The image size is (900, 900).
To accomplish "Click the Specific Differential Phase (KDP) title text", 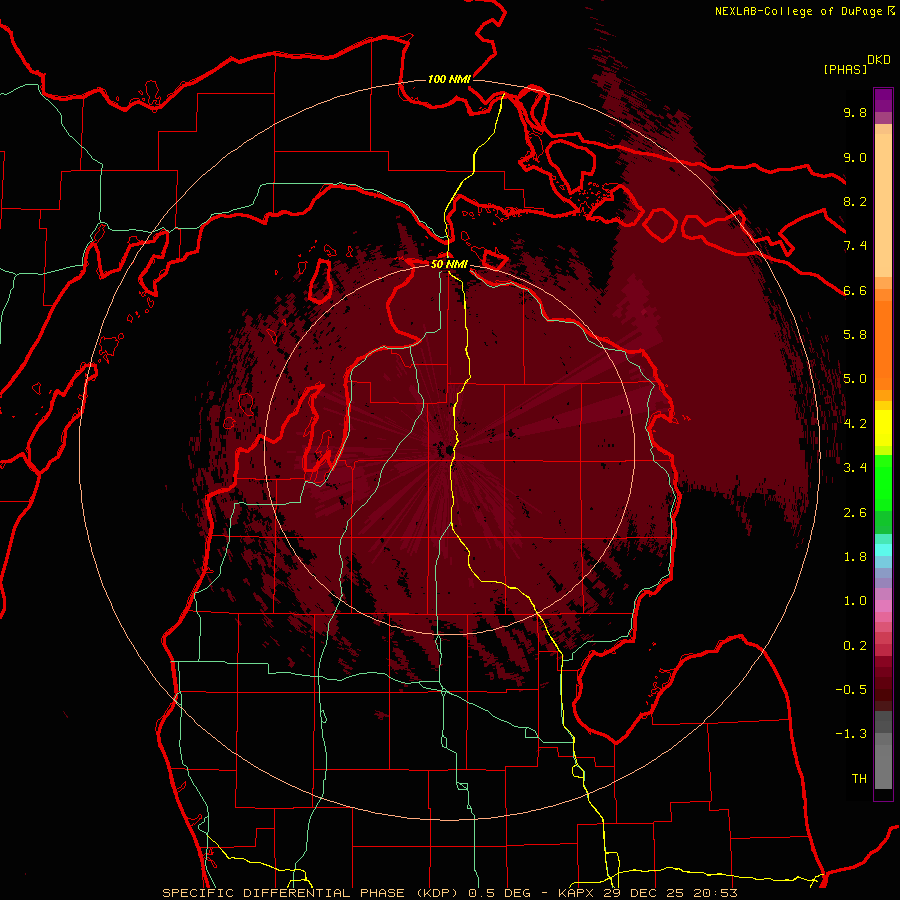I will tap(311, 893).
